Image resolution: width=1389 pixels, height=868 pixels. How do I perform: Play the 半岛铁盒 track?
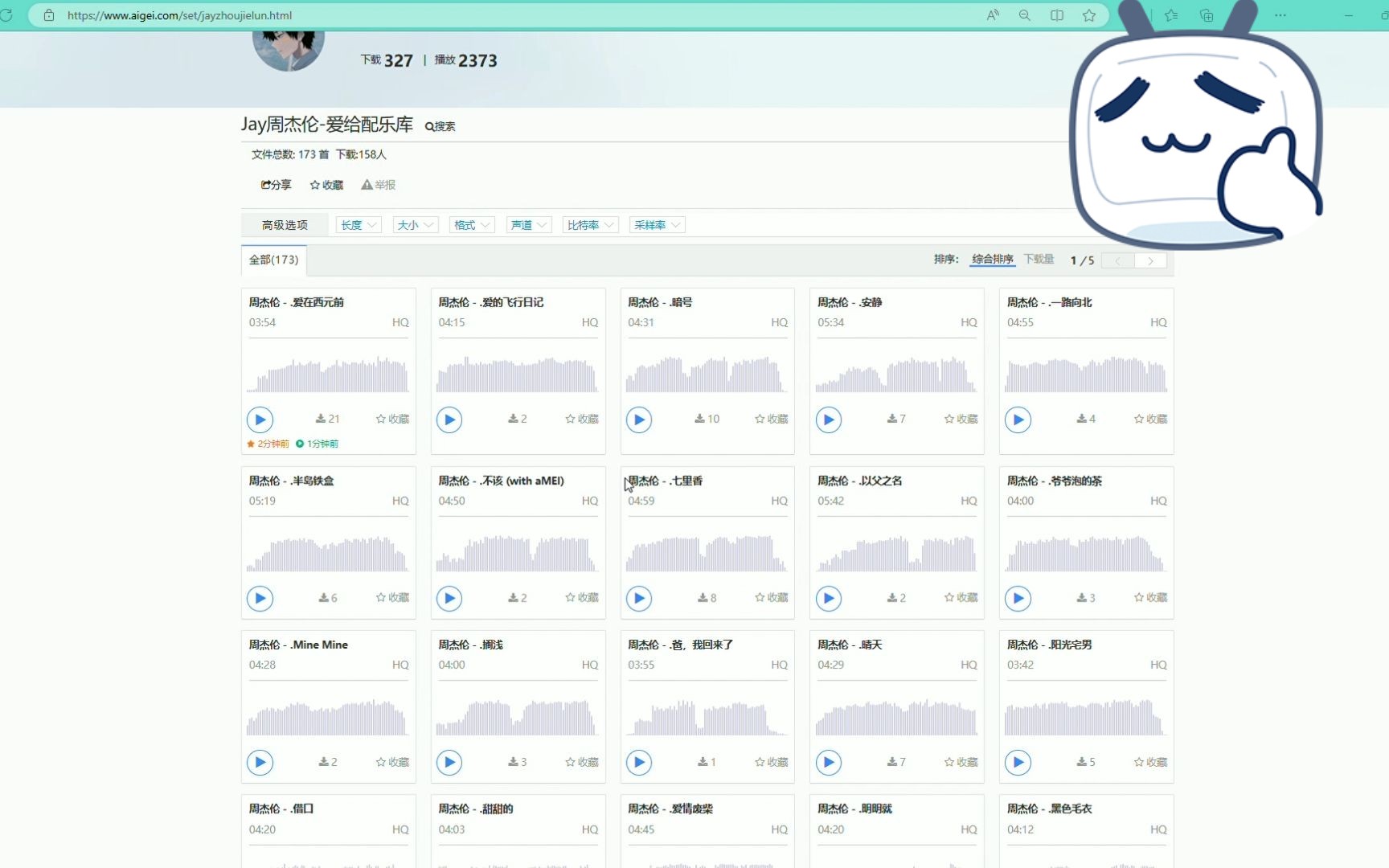point(260,598)
